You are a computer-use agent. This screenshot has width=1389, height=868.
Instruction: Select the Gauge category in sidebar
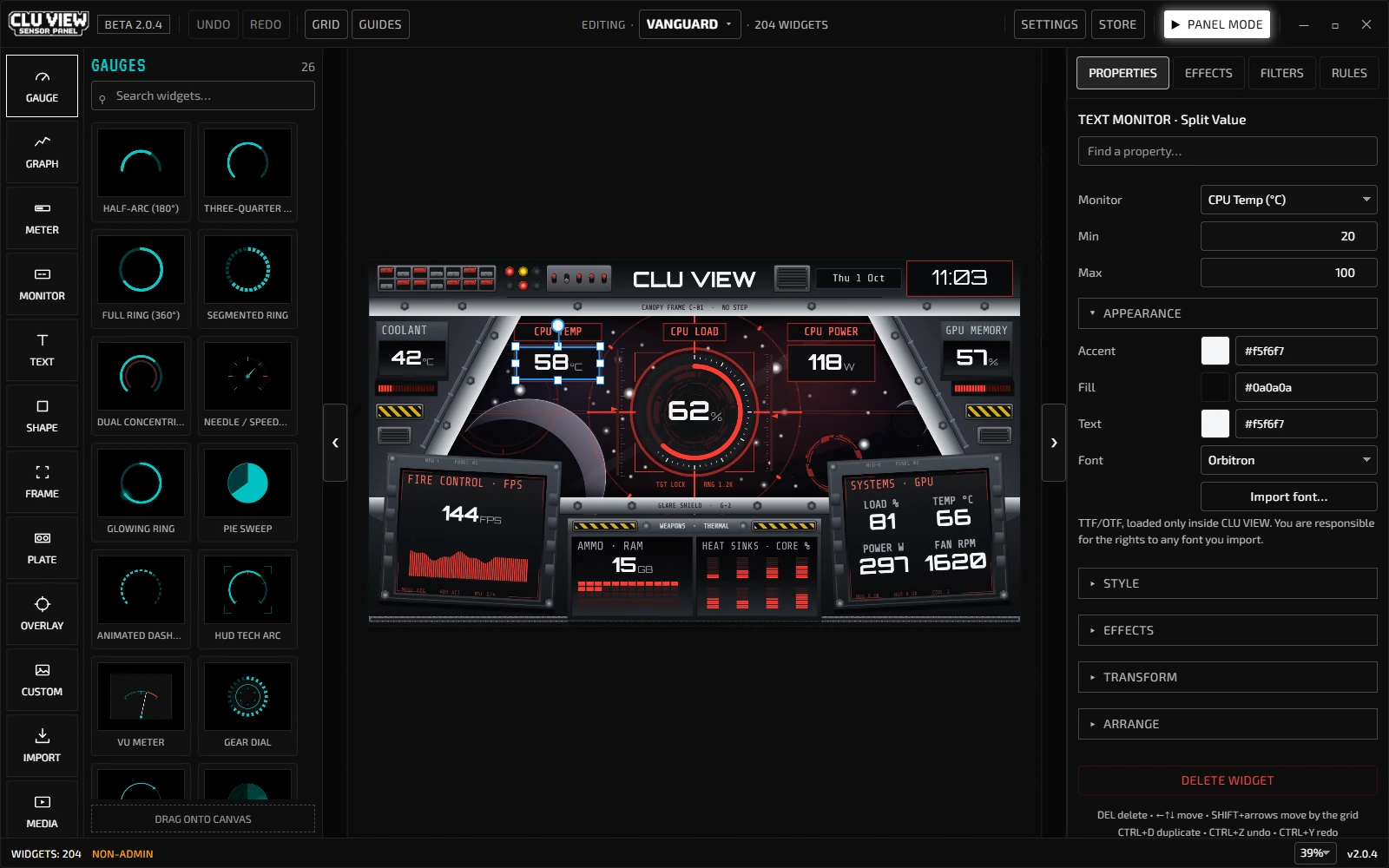42,86
